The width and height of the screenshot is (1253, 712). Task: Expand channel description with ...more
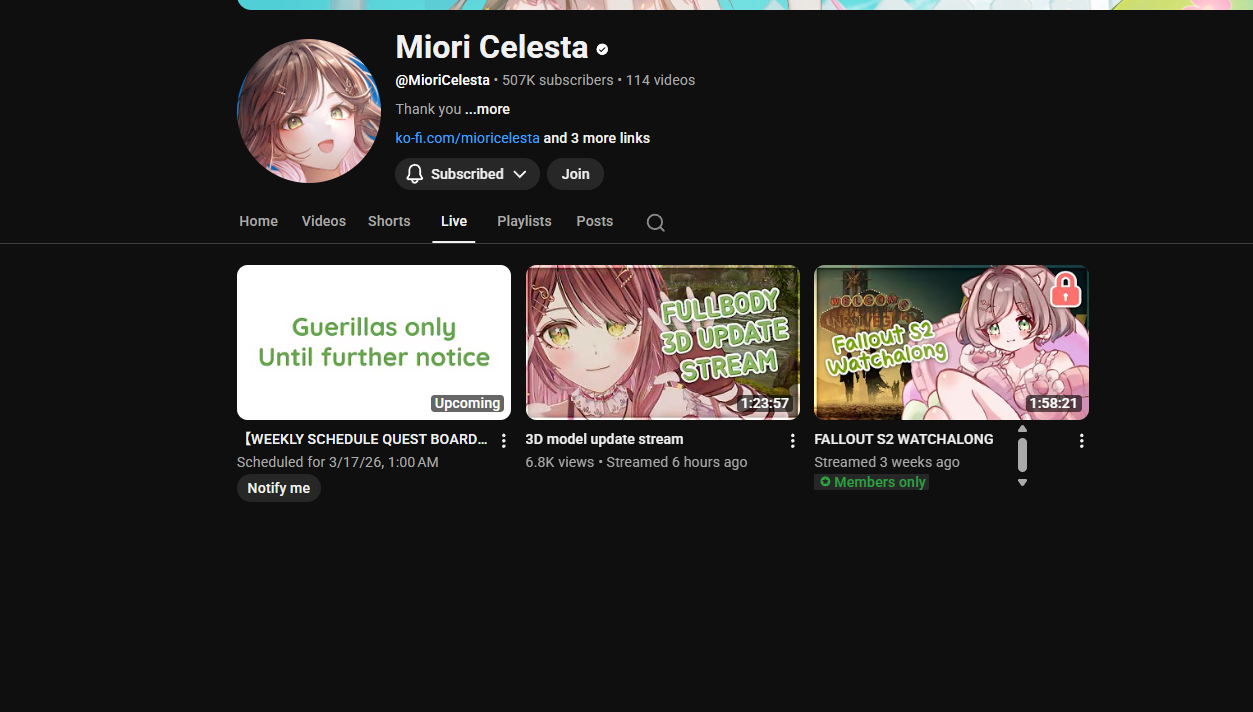pyautogui.click(x=487, y=109)
